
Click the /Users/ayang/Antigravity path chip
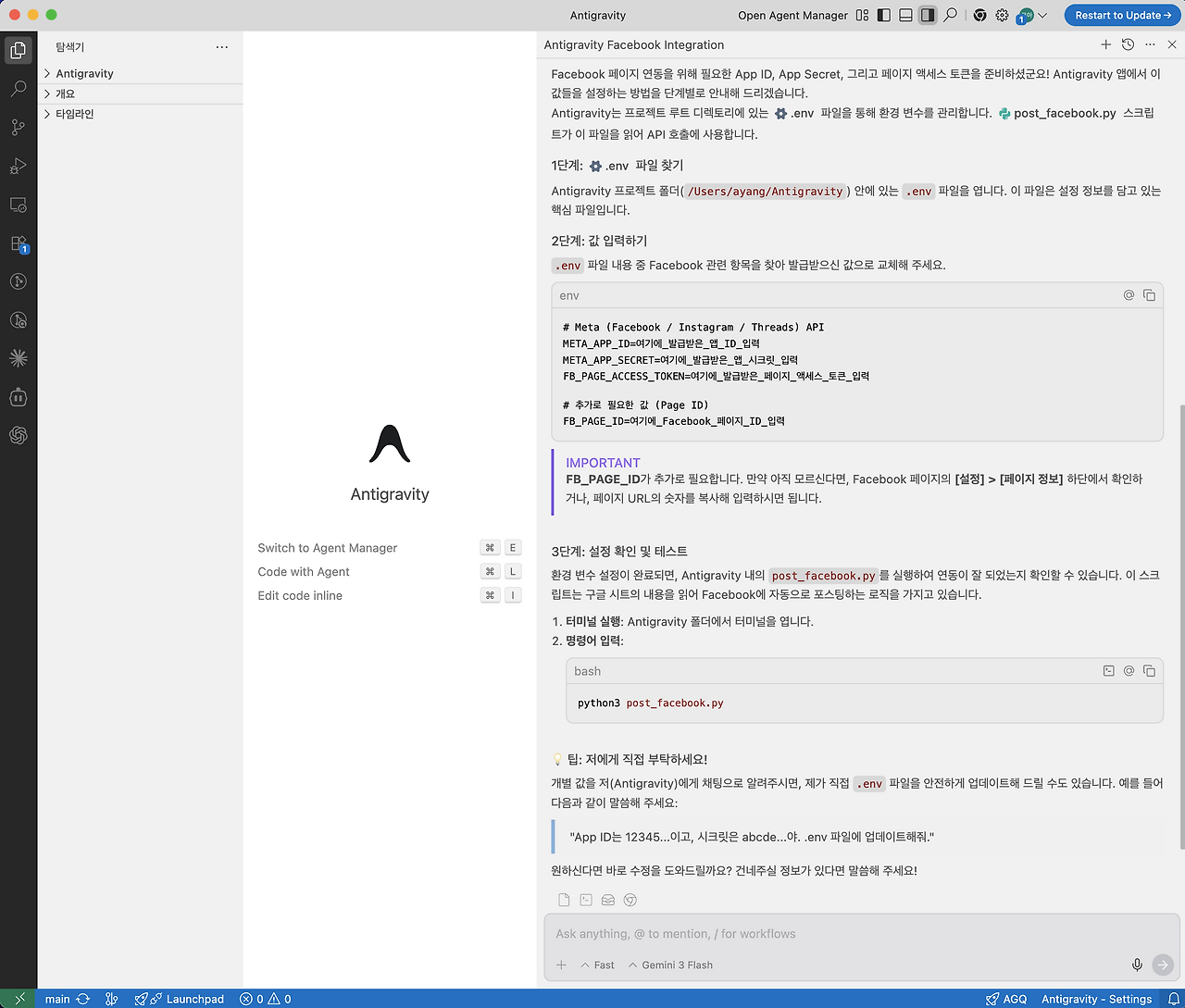(766, 192)
